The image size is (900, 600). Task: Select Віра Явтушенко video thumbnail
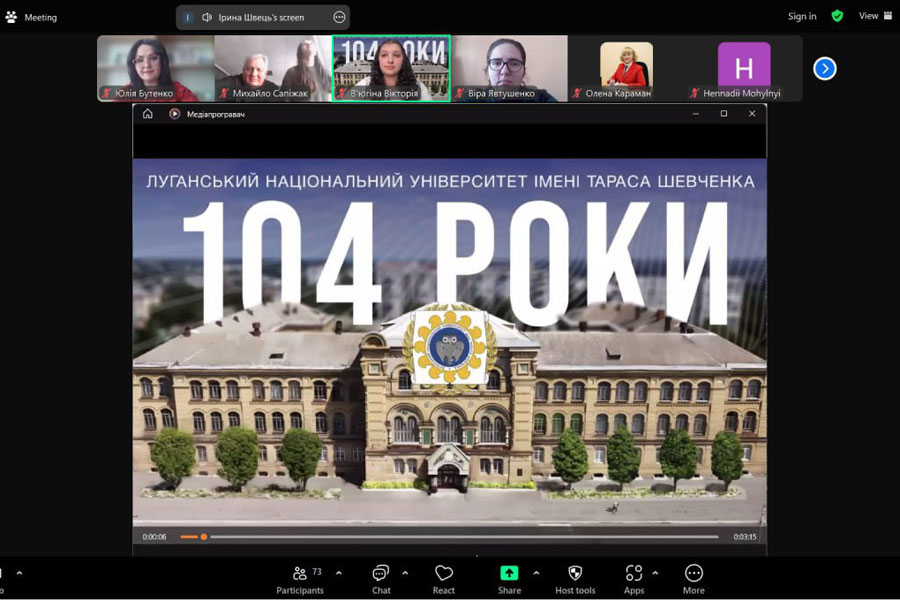509,68
